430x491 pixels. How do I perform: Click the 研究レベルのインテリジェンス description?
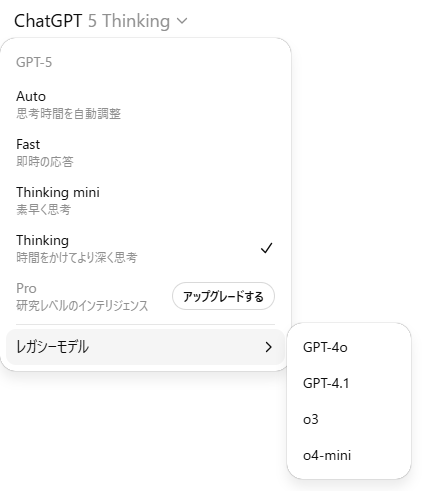82,306
